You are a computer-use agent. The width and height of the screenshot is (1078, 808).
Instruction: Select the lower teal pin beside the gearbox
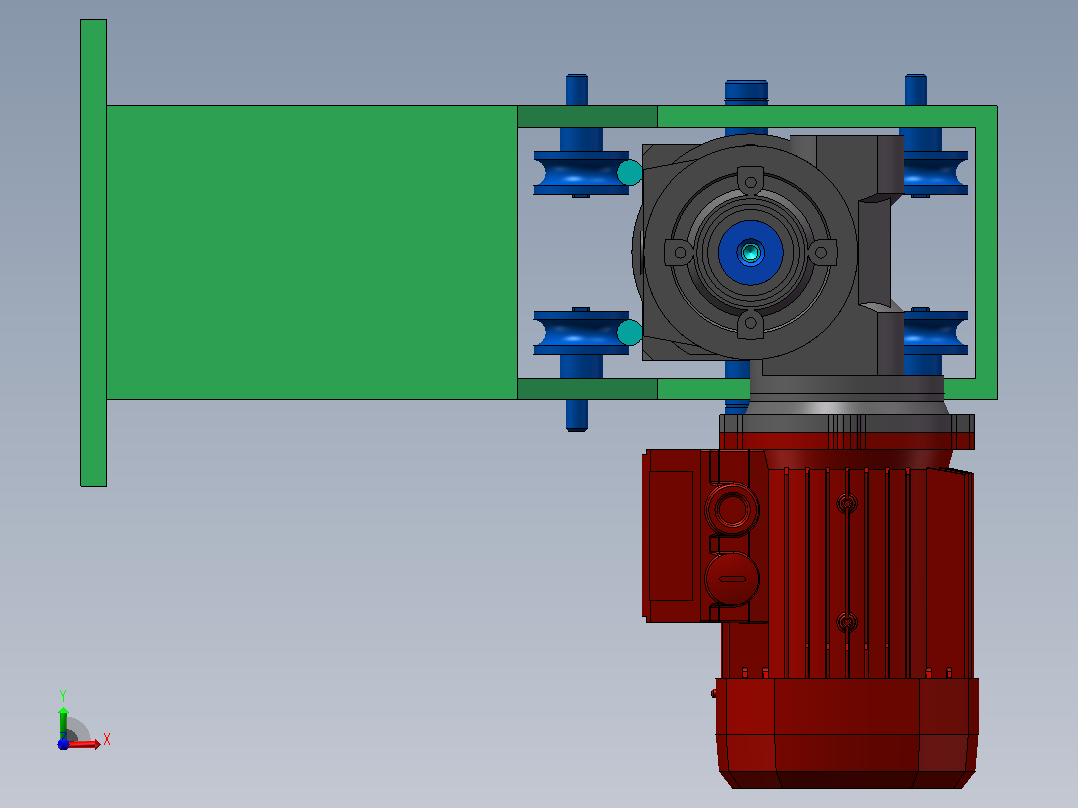point(629,332)
